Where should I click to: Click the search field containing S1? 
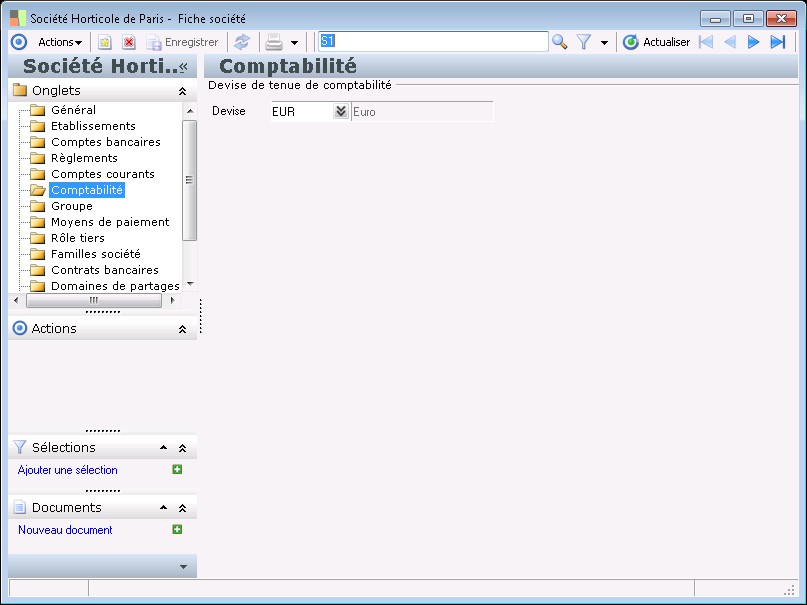click(x=433, y=42)
